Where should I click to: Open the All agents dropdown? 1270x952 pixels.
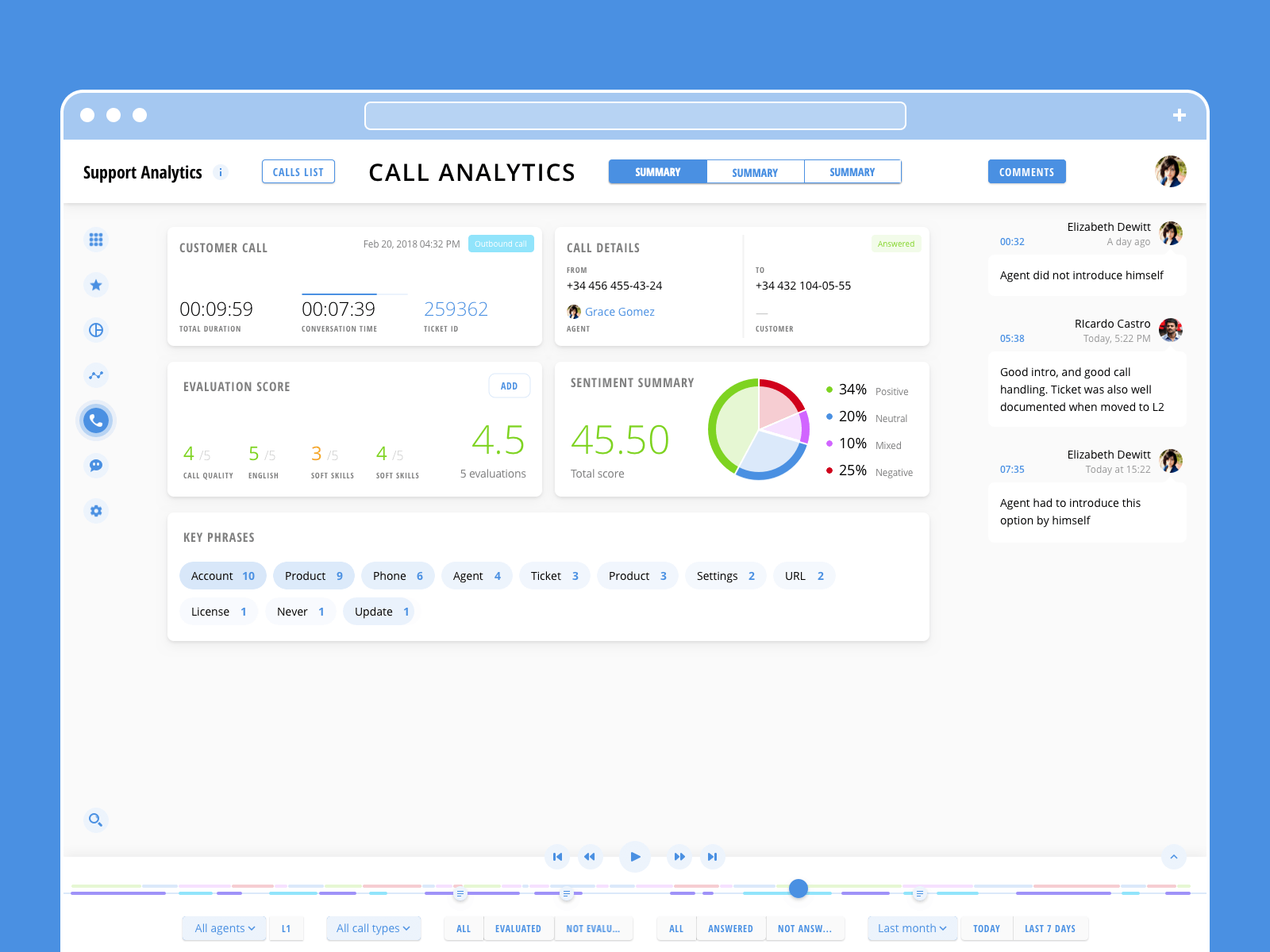point(224,928)
